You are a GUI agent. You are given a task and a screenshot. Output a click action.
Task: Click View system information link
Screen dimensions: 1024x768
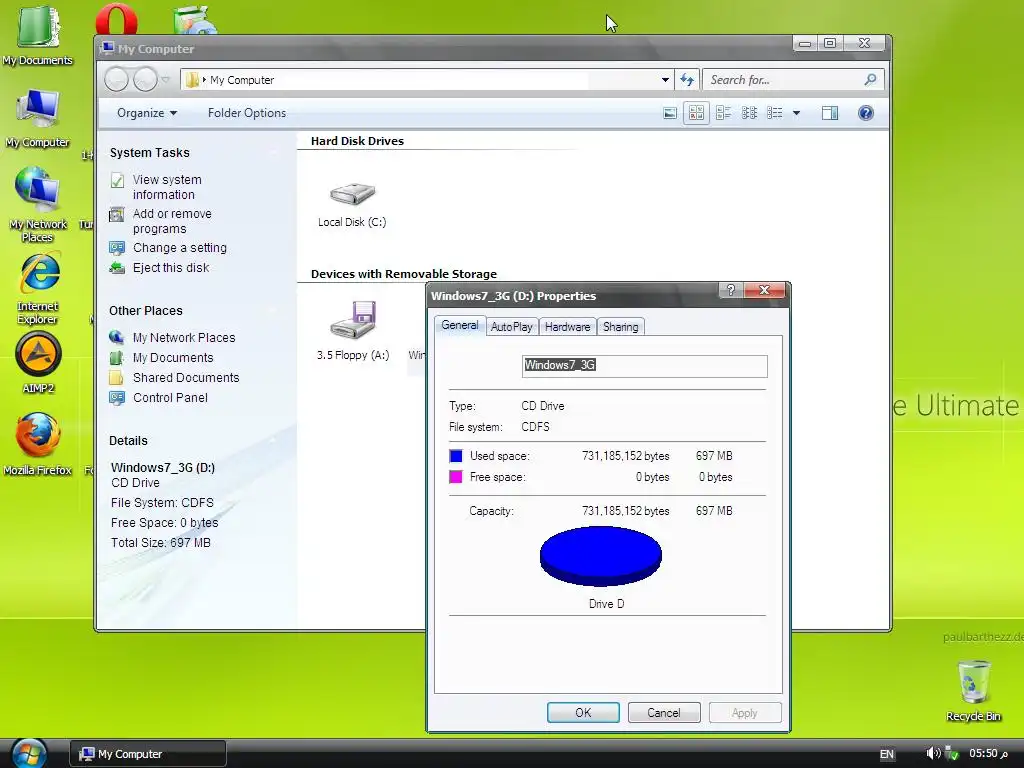tap(167, 187)
